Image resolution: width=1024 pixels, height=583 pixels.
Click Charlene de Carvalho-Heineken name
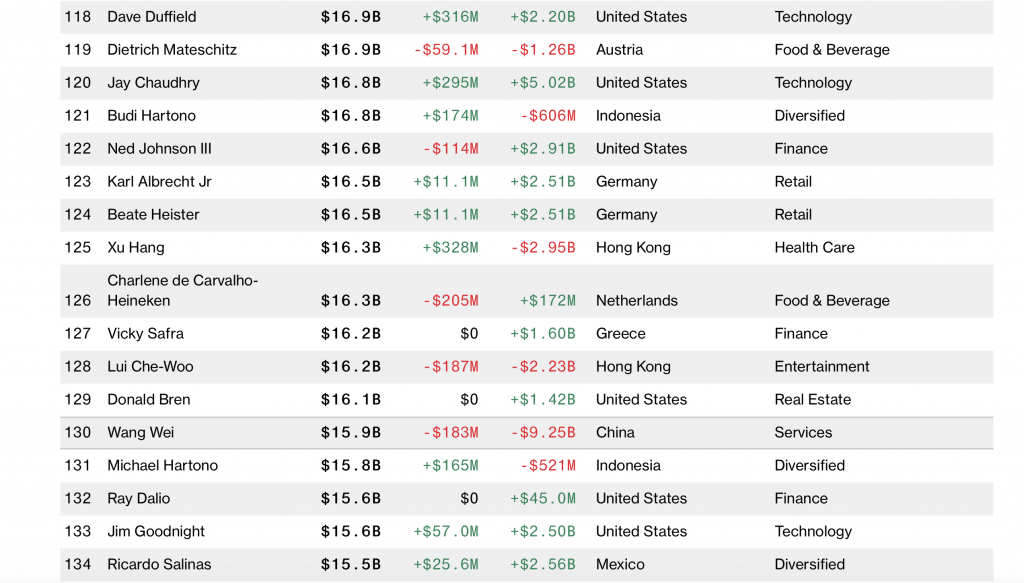tap(182, 291)
